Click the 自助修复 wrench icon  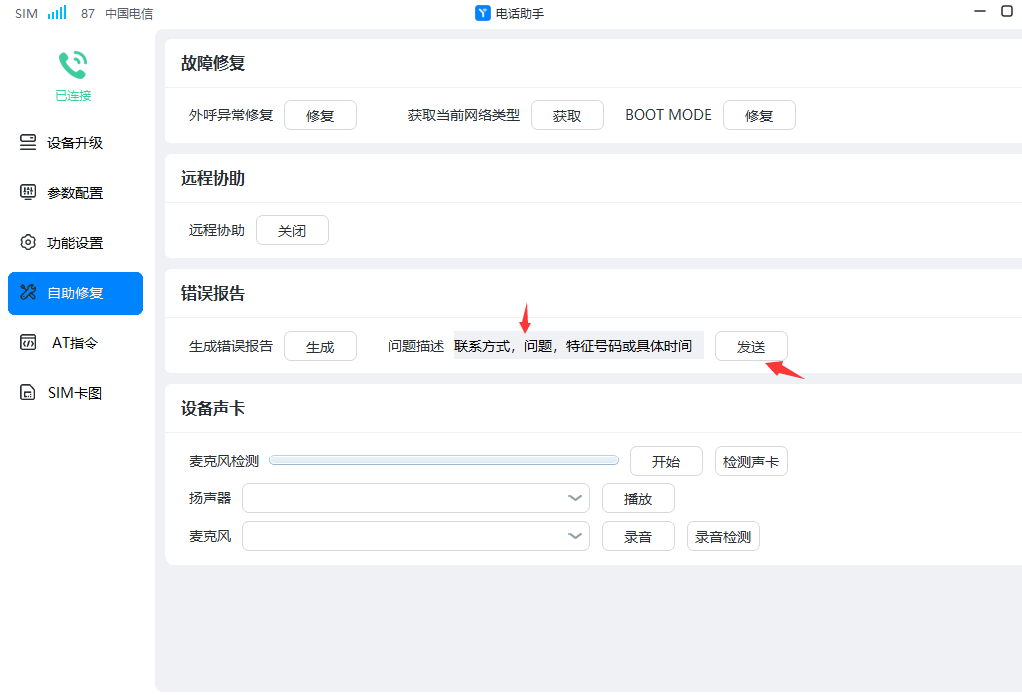pyautogui.click(x=28, y=292)
